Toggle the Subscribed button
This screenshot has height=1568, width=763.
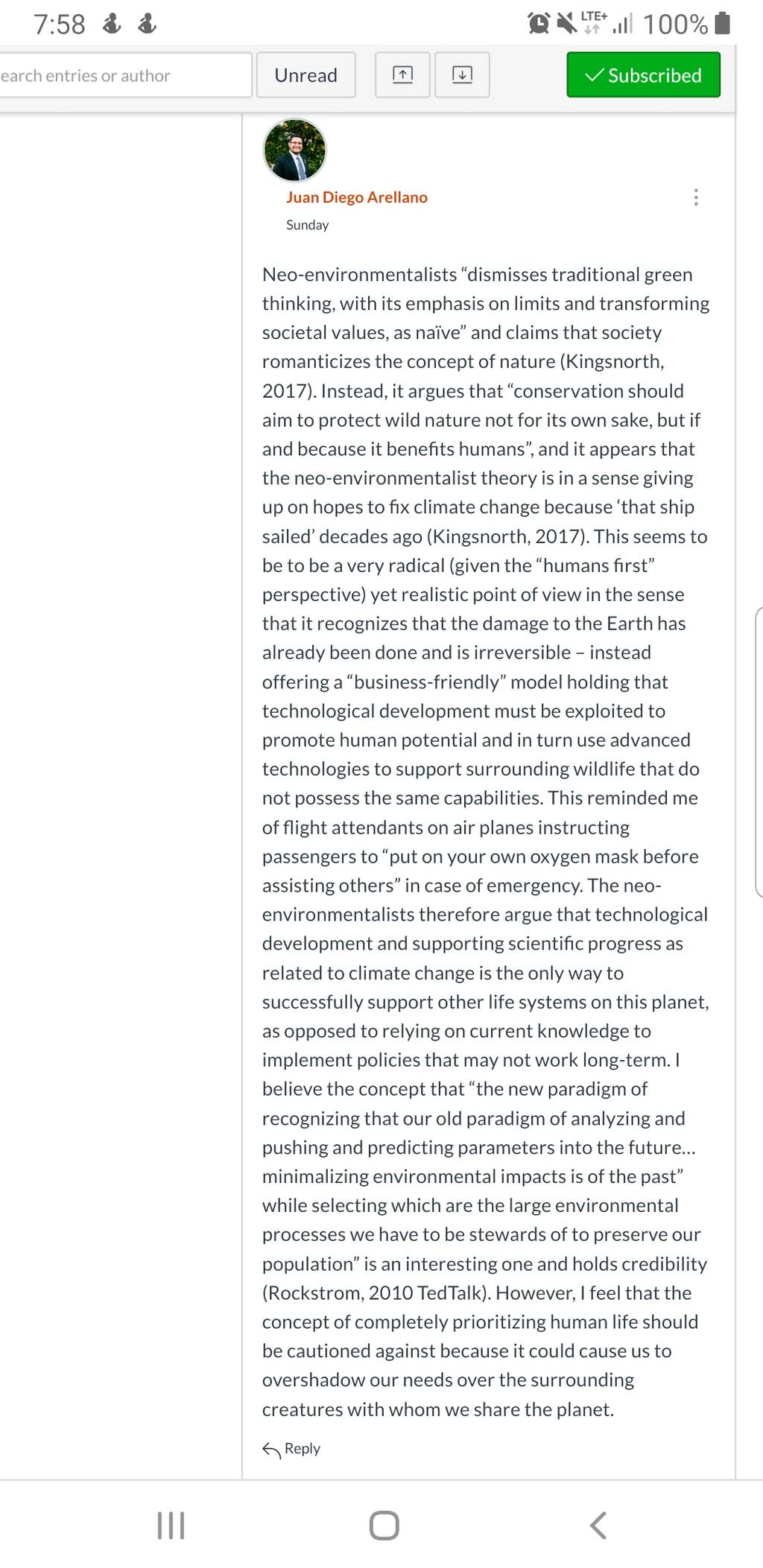coord(643,74)
